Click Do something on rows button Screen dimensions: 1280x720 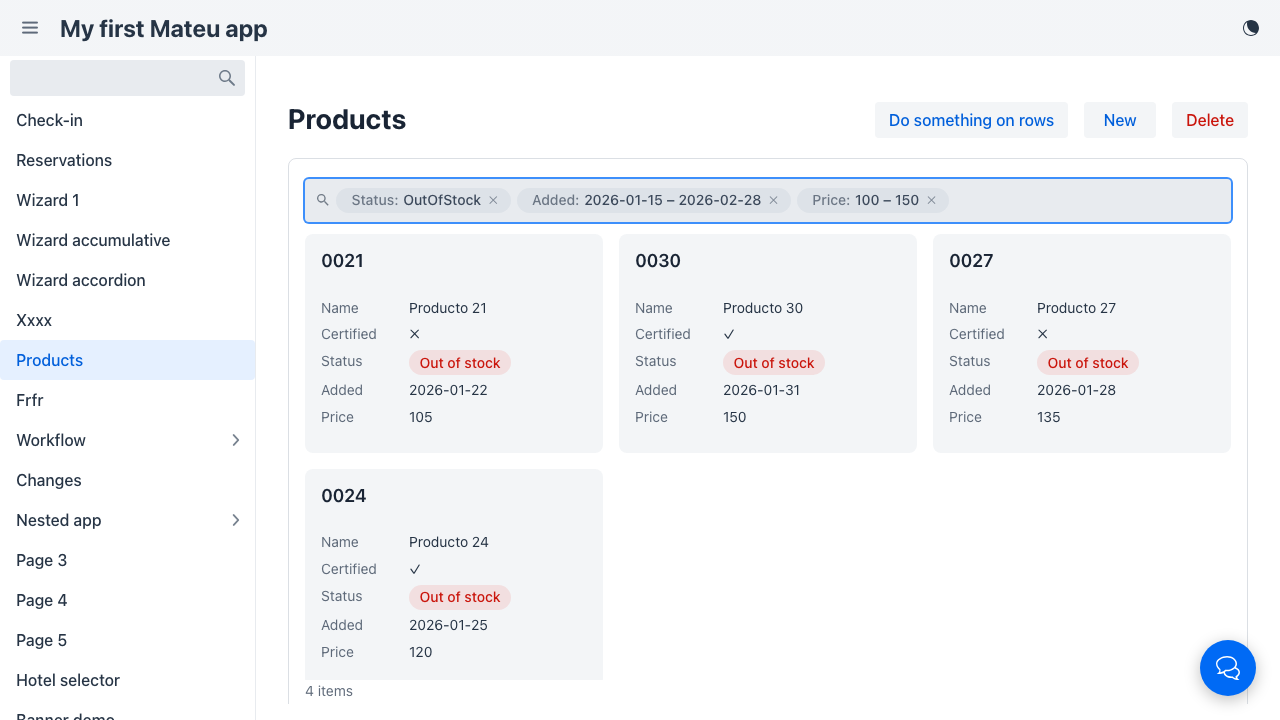[x=971, y=120]
